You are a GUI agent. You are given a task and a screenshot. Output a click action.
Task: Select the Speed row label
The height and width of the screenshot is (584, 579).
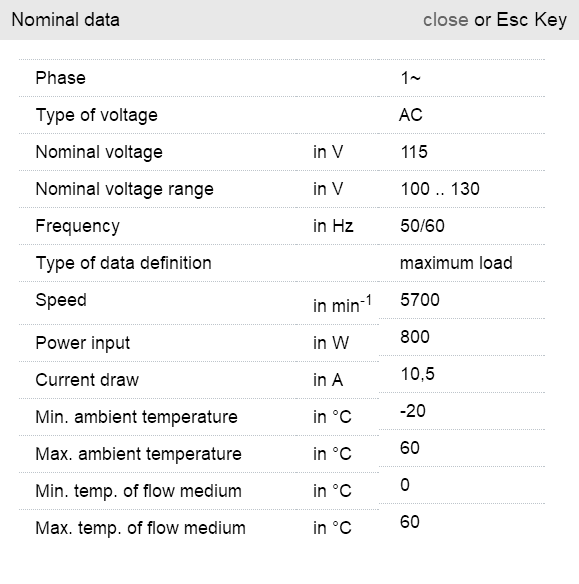coord(61,300)
